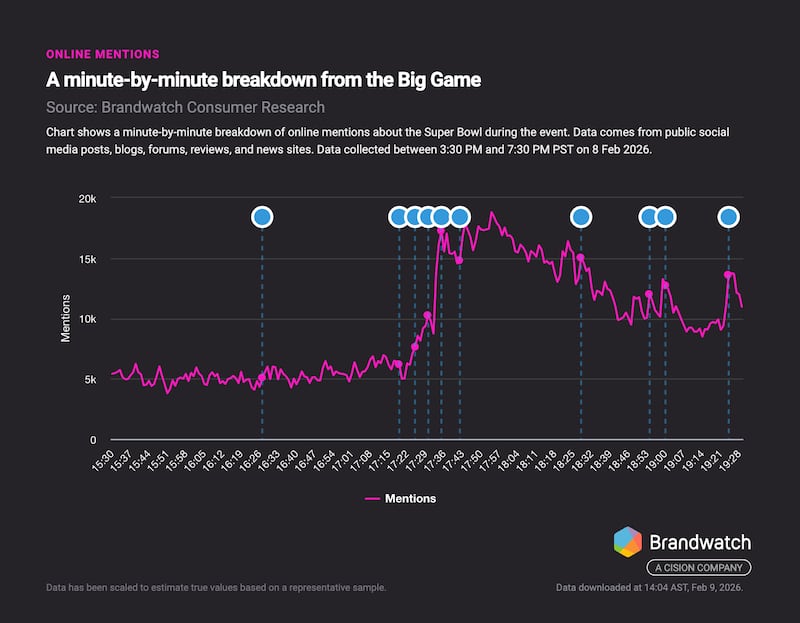Click the left marker of the 18:53 pair

[649, 217]
